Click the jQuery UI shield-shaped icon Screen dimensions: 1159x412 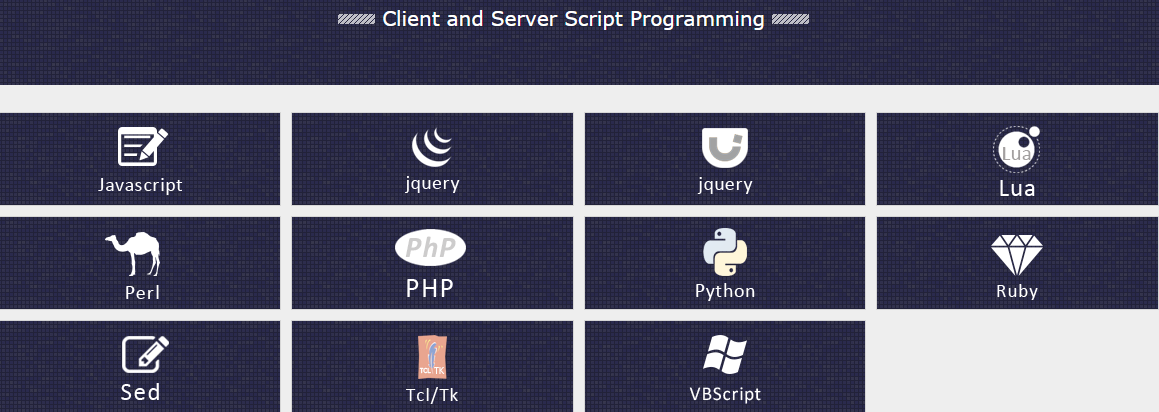[x=724, y=147]
